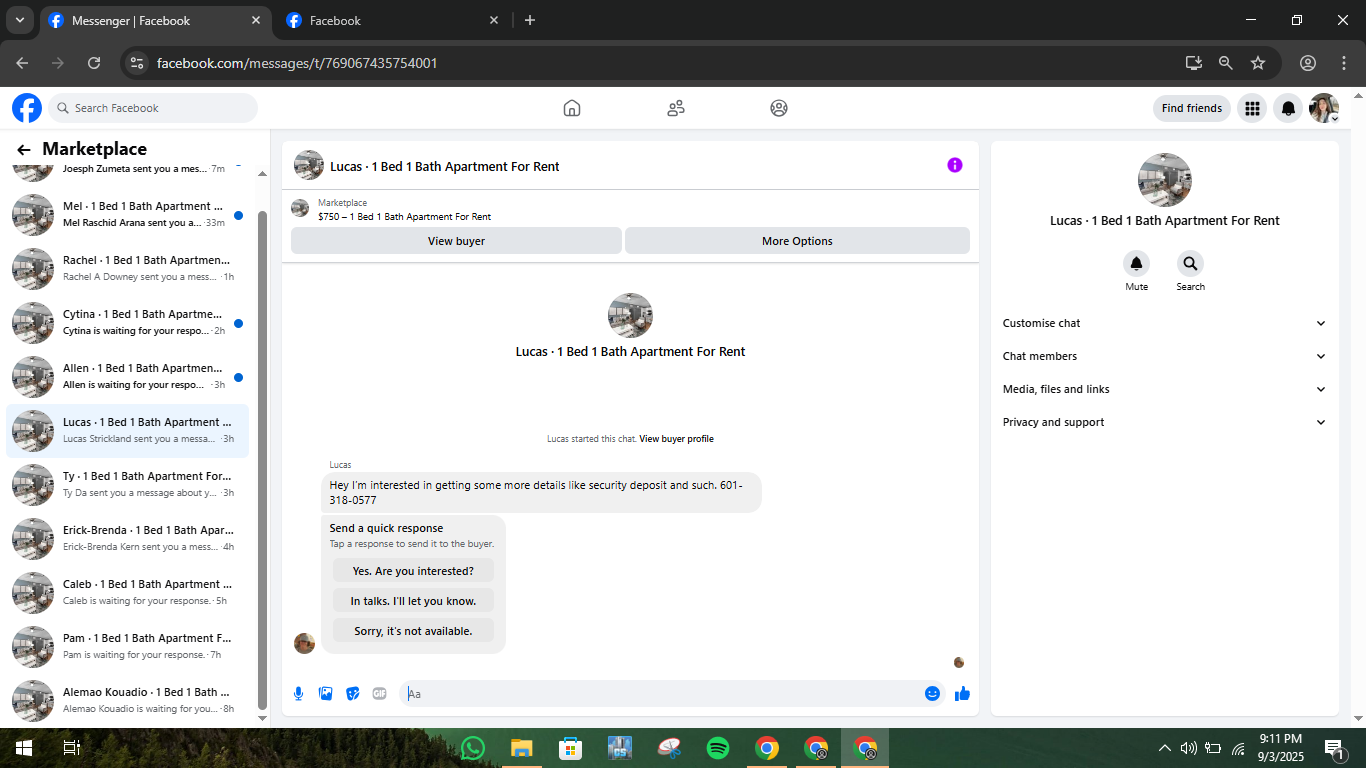Navigate back in the browser
The width and height of the screenshot is (1366, 768).
click(x=22, y=63)
